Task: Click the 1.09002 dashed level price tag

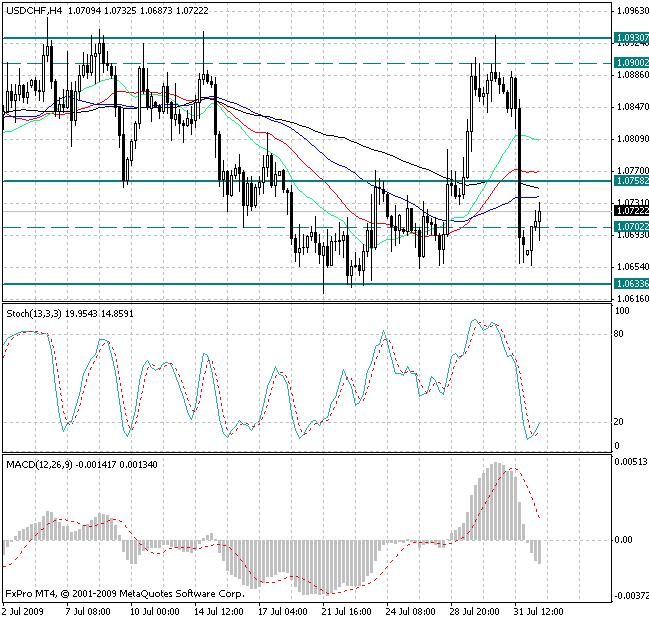Action: [629, 62]
